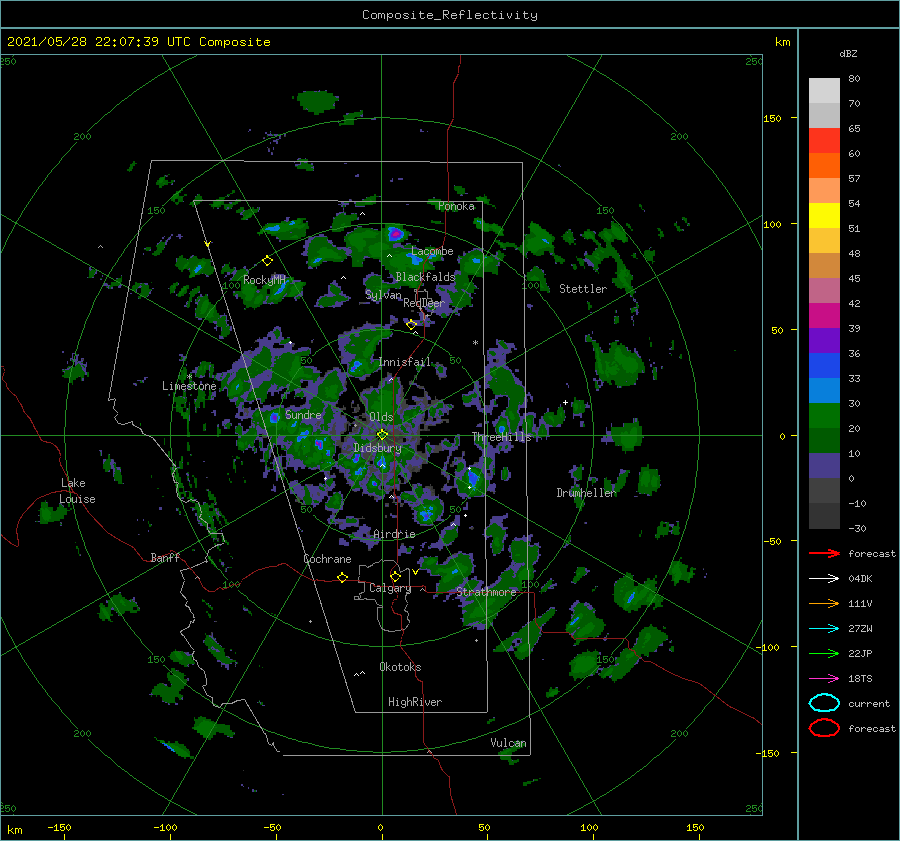Click the Lacombe label

pos(432,251)
